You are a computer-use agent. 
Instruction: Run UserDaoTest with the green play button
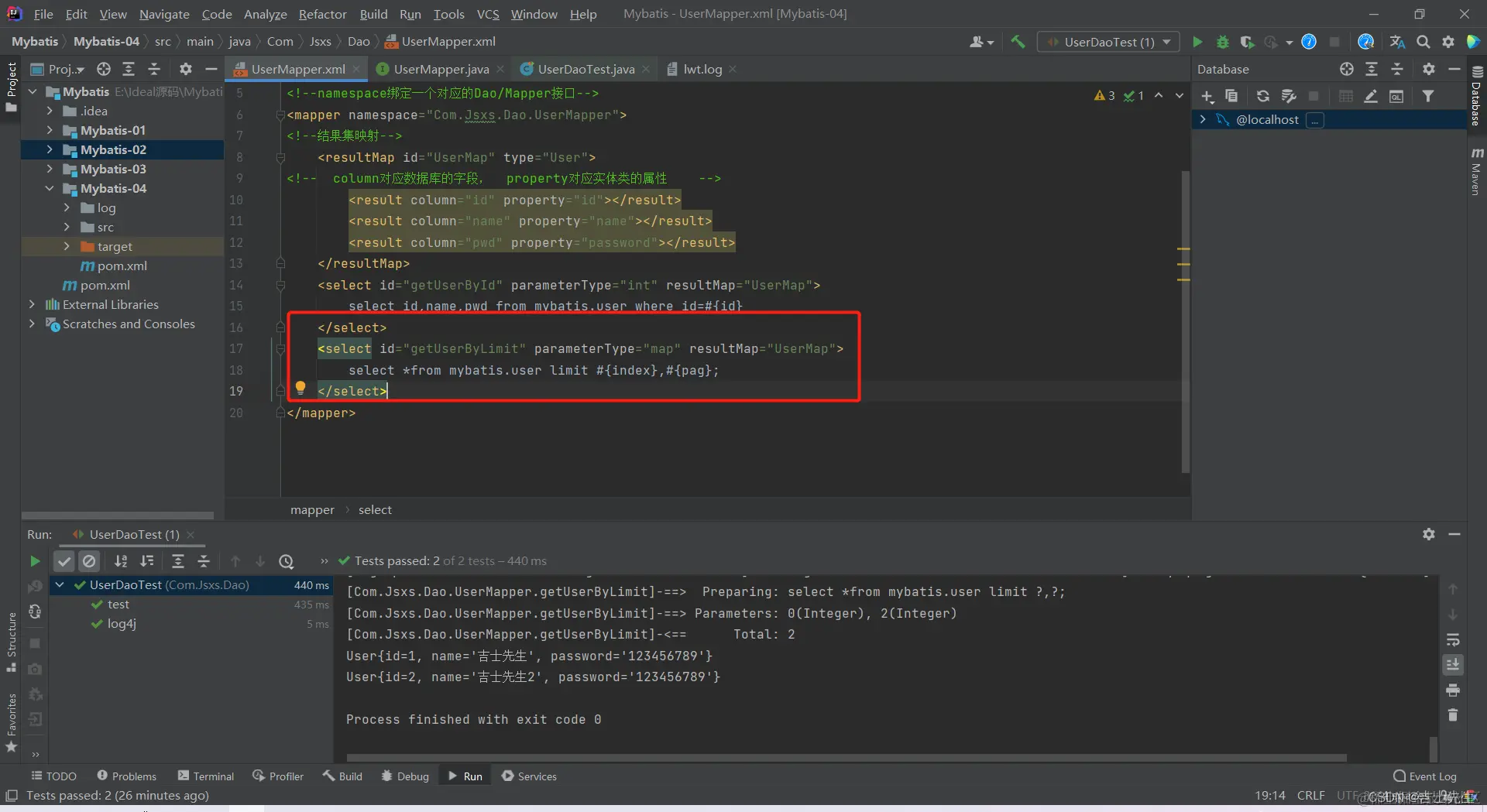pyautogui.click(x=1197, y=42)
